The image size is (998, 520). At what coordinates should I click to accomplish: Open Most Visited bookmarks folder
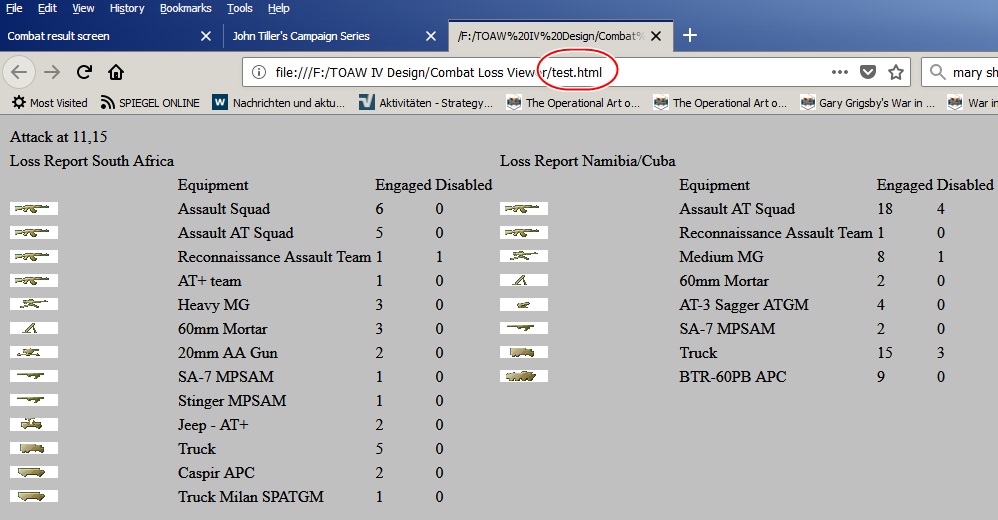tap(50, 102)
